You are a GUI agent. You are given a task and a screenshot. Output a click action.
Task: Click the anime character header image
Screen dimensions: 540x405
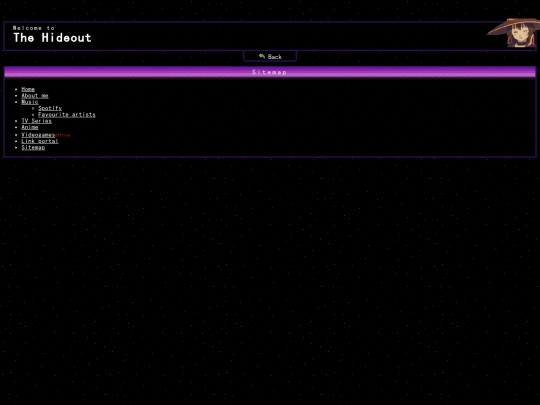(x=513, y=33)
